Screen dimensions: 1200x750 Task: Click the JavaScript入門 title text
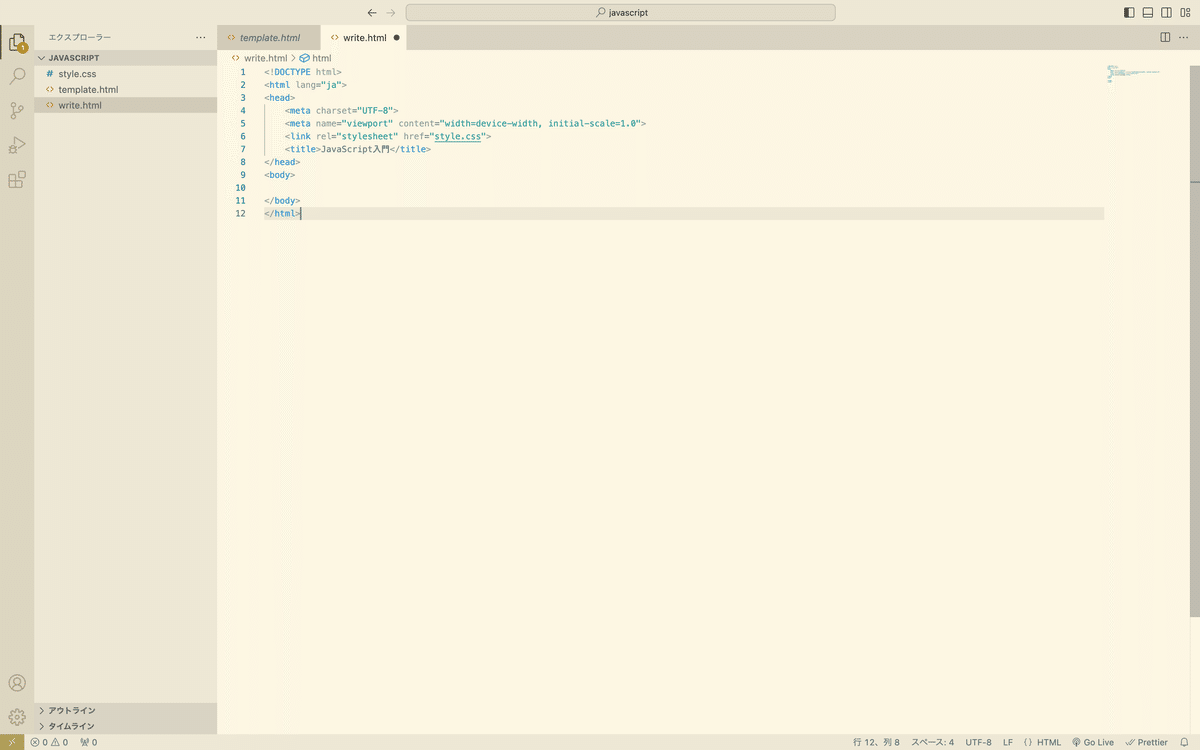coord(354,149)
